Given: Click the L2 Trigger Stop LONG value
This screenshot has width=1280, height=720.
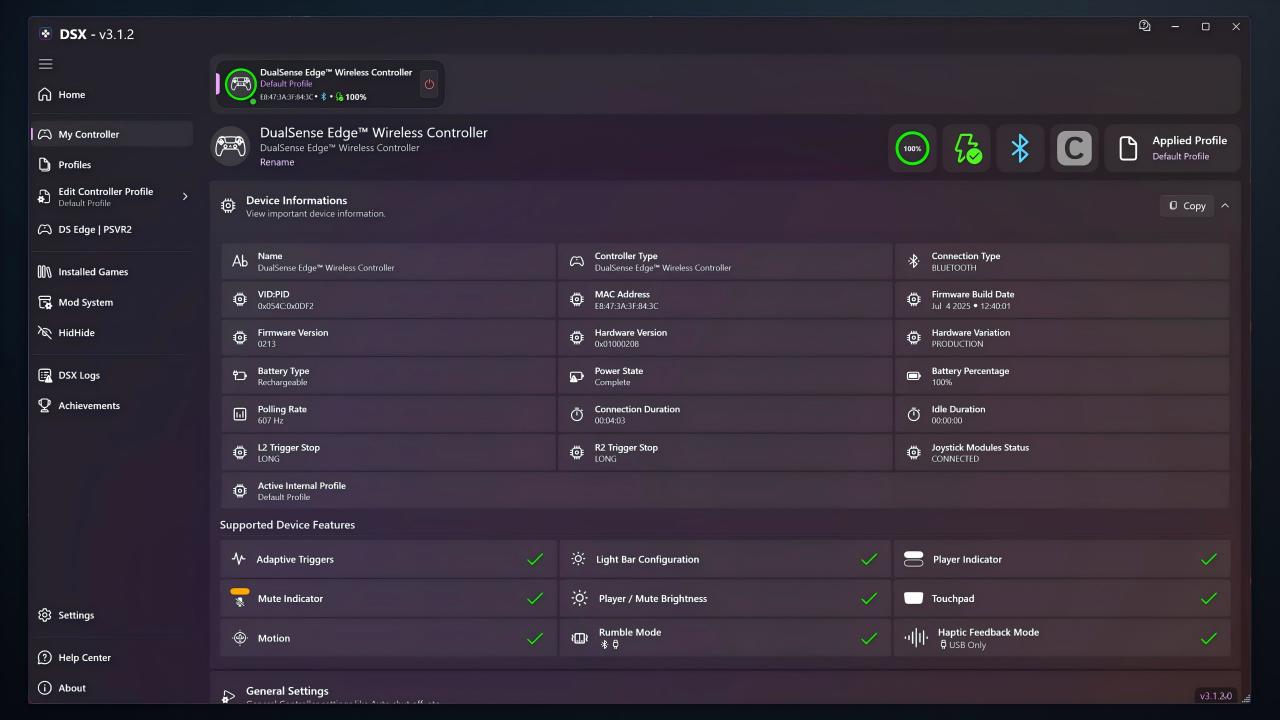Looking at the screenshot, I should [269, 459].
